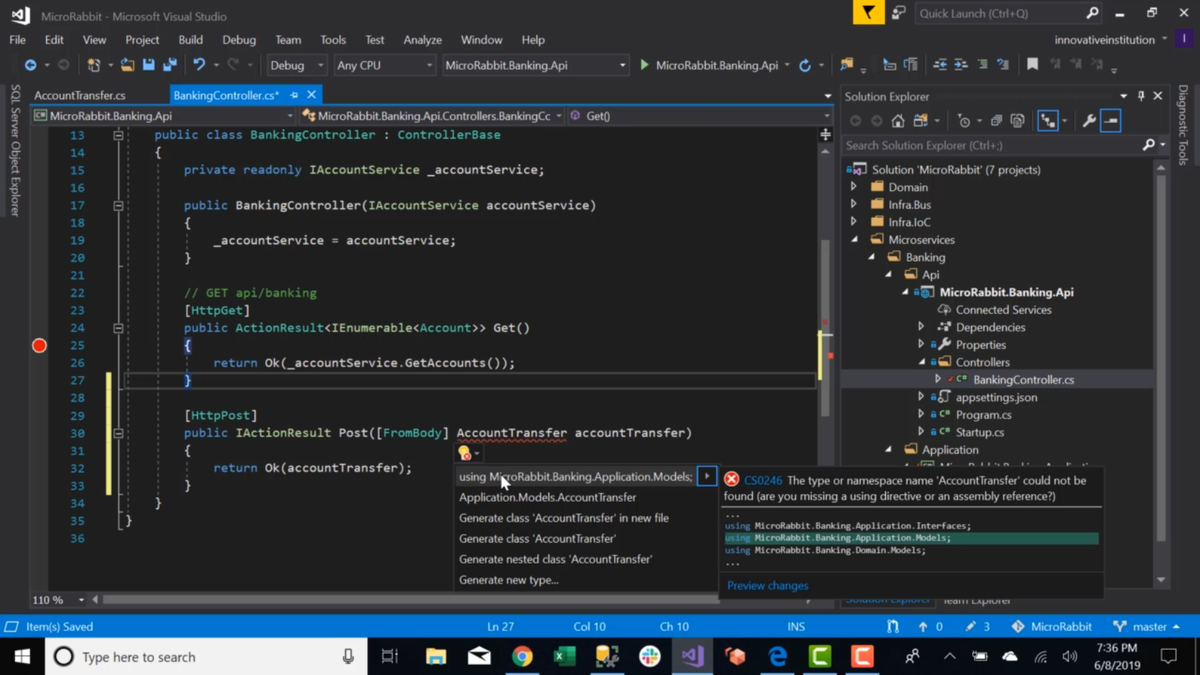1200x675 pixels.
Task: Switch to the AccountTransfer.cs tab
Action: click(x=80, y=95)
